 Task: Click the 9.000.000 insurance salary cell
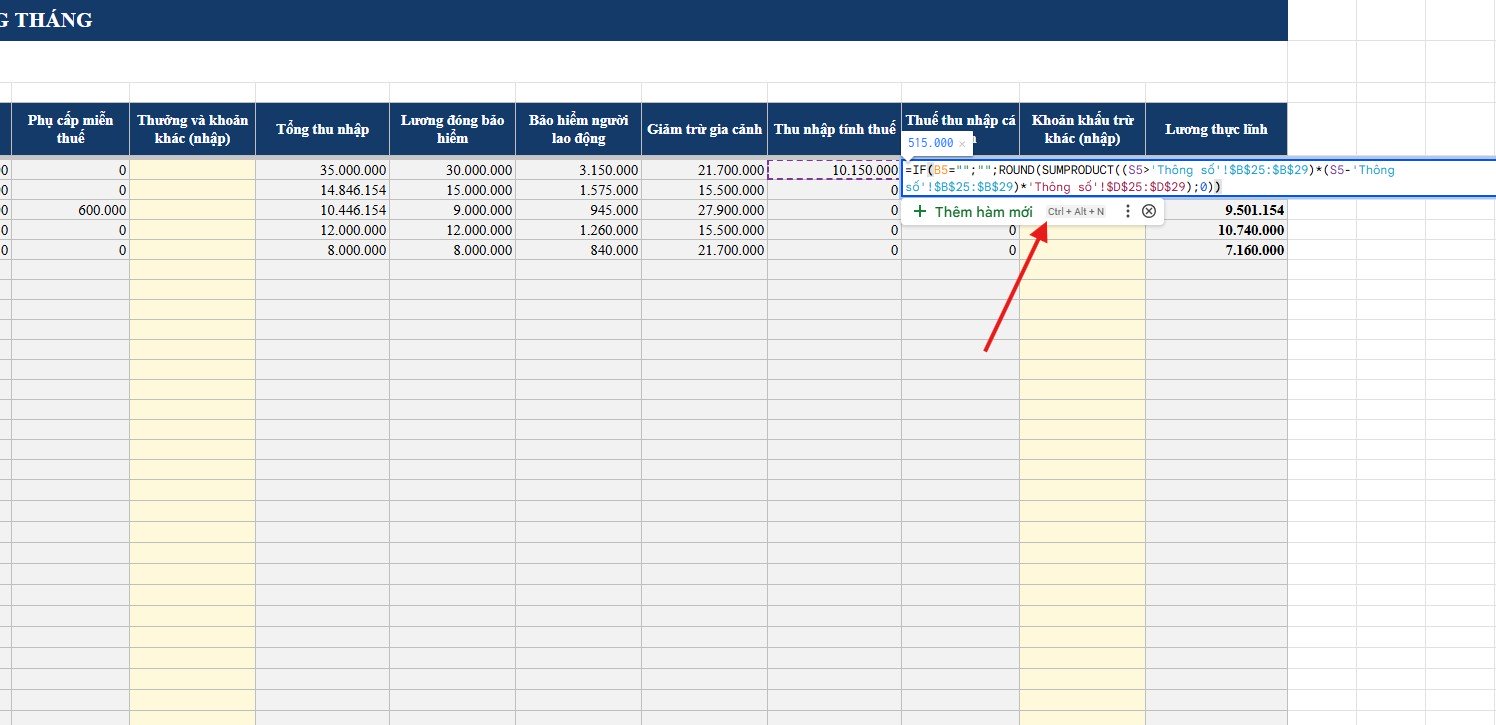point(453,210)
